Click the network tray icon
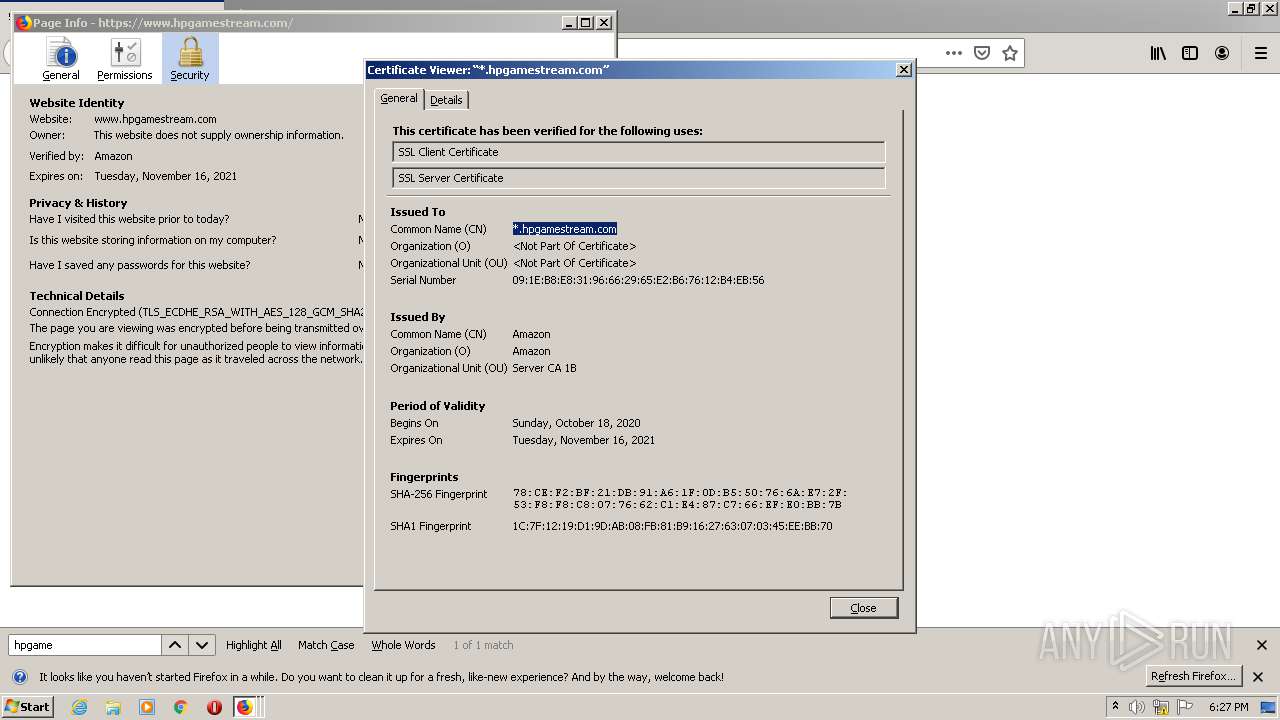Viewport: 1280px width, 720px height. [x=1161, y=707]
